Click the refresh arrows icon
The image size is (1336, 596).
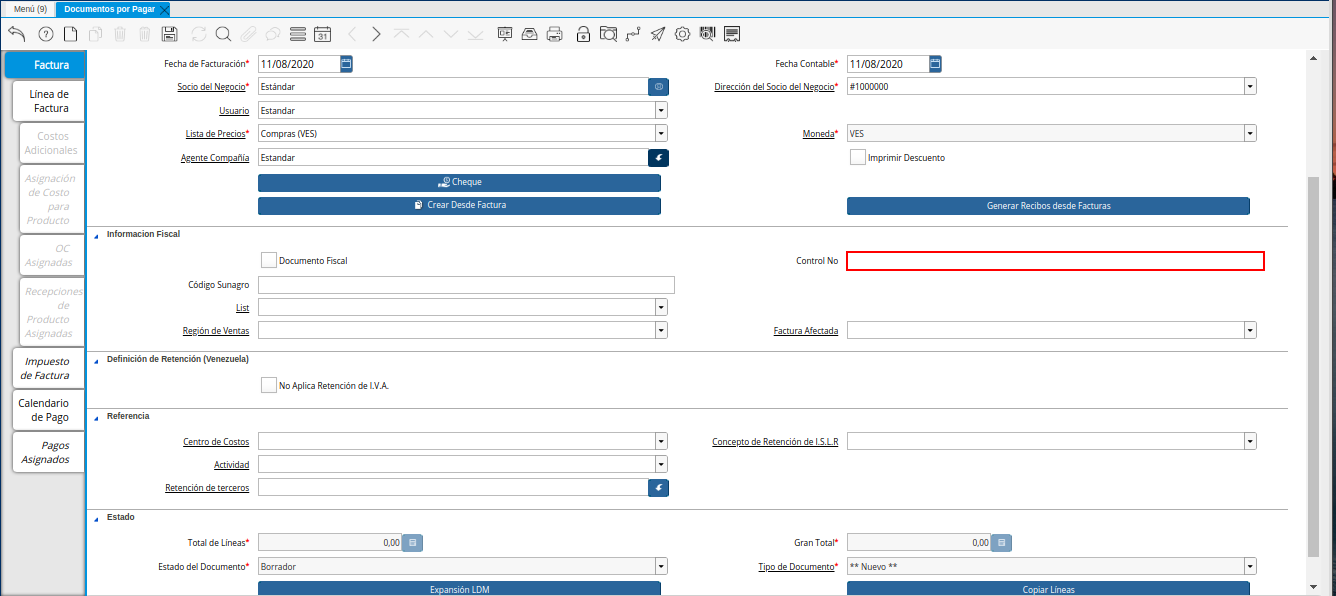(199, 34)
